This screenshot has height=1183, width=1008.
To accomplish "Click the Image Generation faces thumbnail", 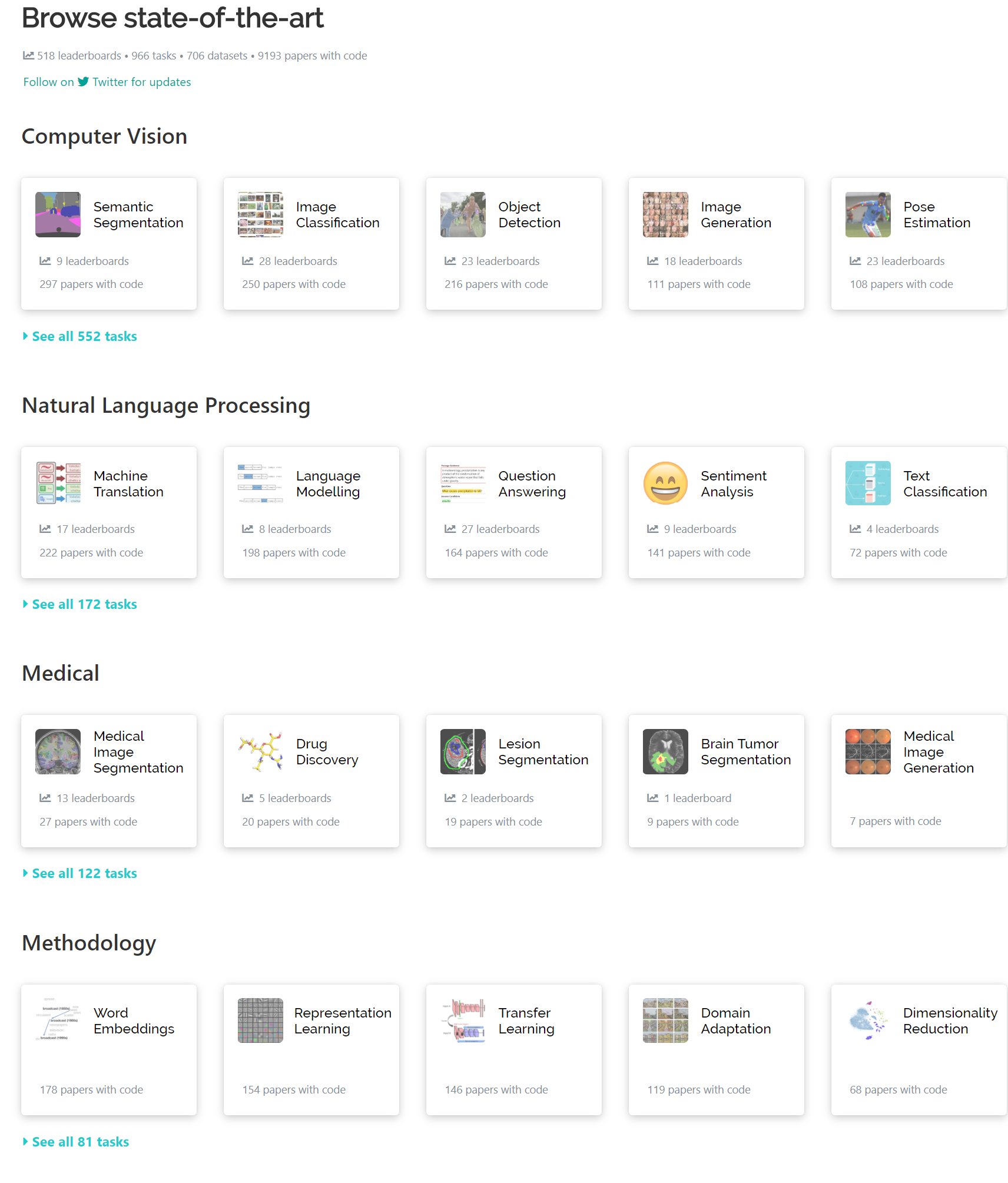I will (665, 214).
